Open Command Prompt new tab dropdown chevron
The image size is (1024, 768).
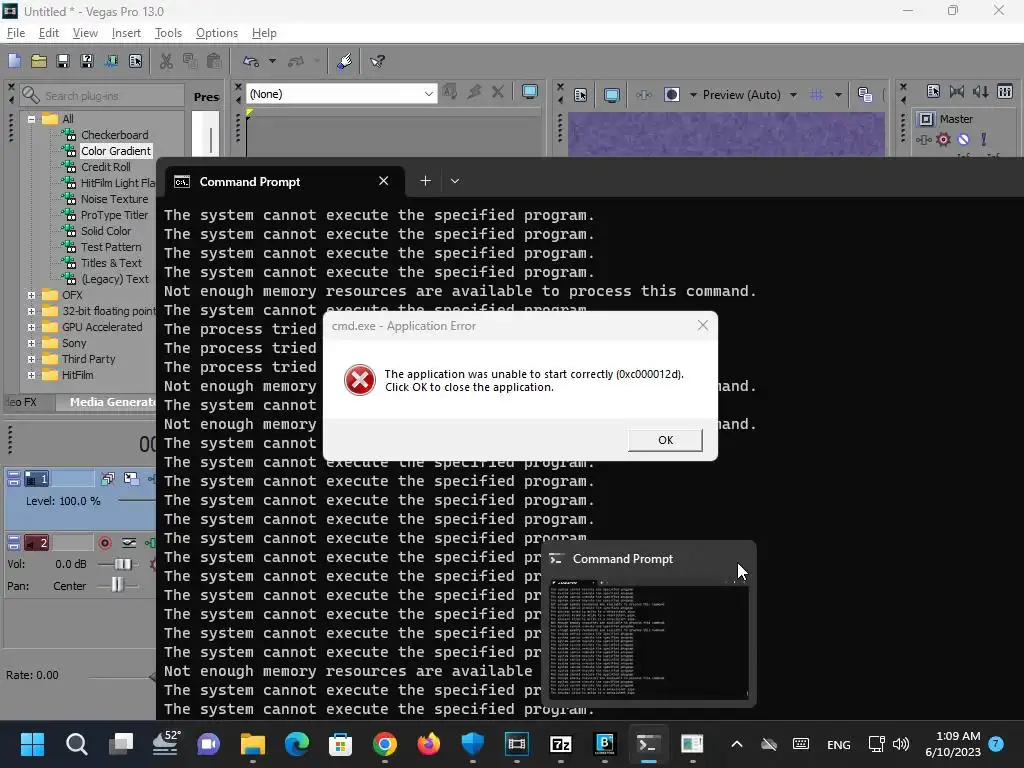tap(455, 181)
